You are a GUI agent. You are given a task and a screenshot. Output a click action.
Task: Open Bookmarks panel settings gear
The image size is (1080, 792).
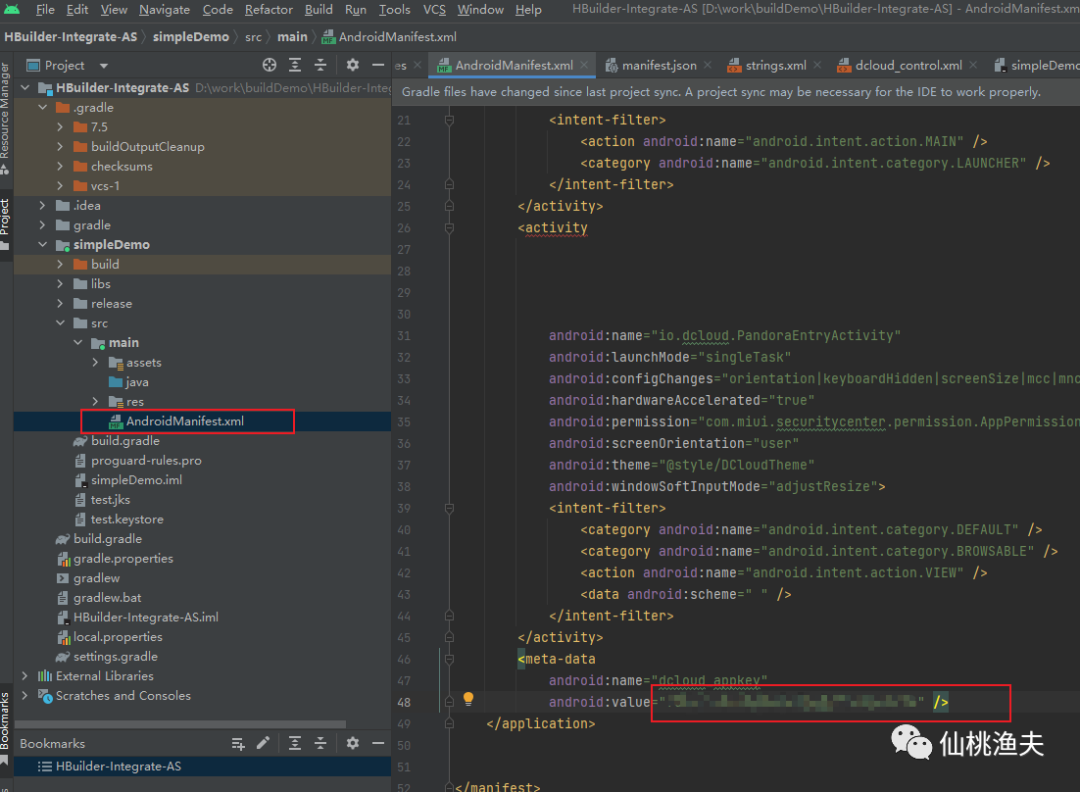pos(353,742)
